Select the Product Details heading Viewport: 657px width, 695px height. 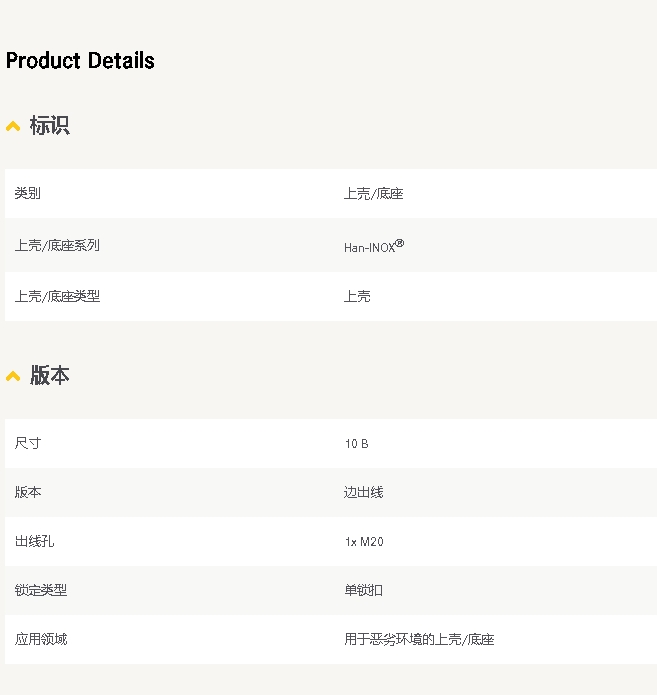[x=80, y=60]
